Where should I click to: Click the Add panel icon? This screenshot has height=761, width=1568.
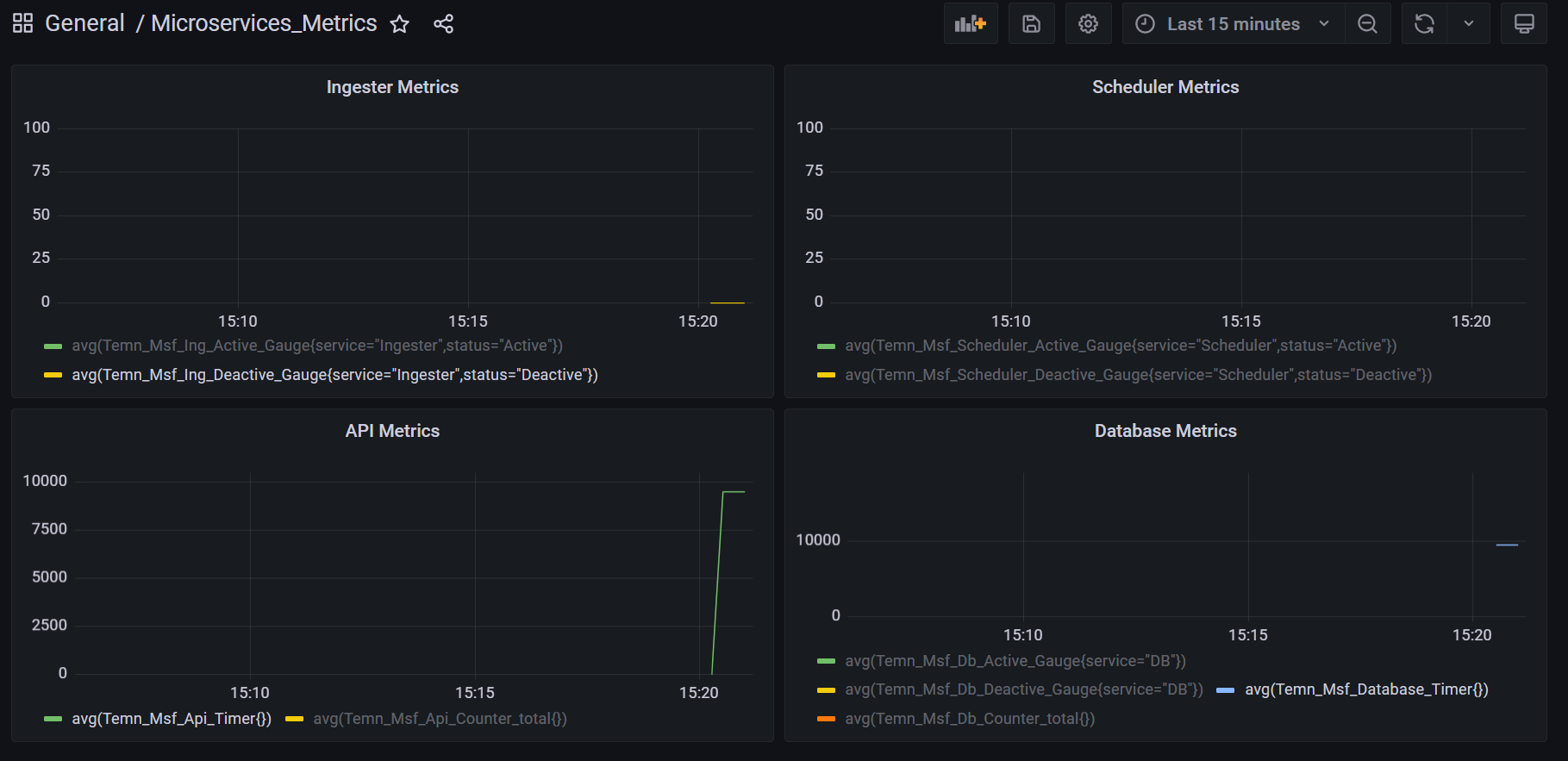click(x=970, y=24)
